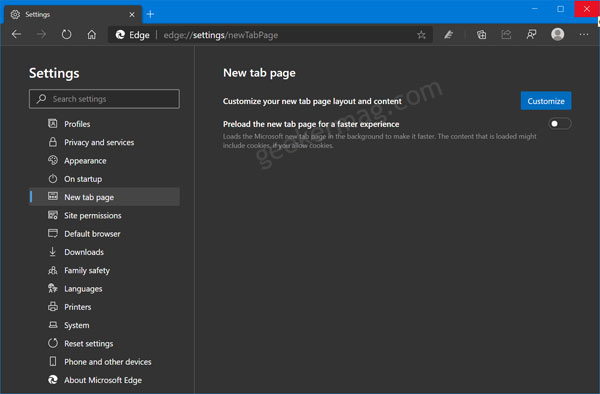This screenshot has height=394, width=600.
Task: Go to Printers settings
Action: click(x=104, y=307)
